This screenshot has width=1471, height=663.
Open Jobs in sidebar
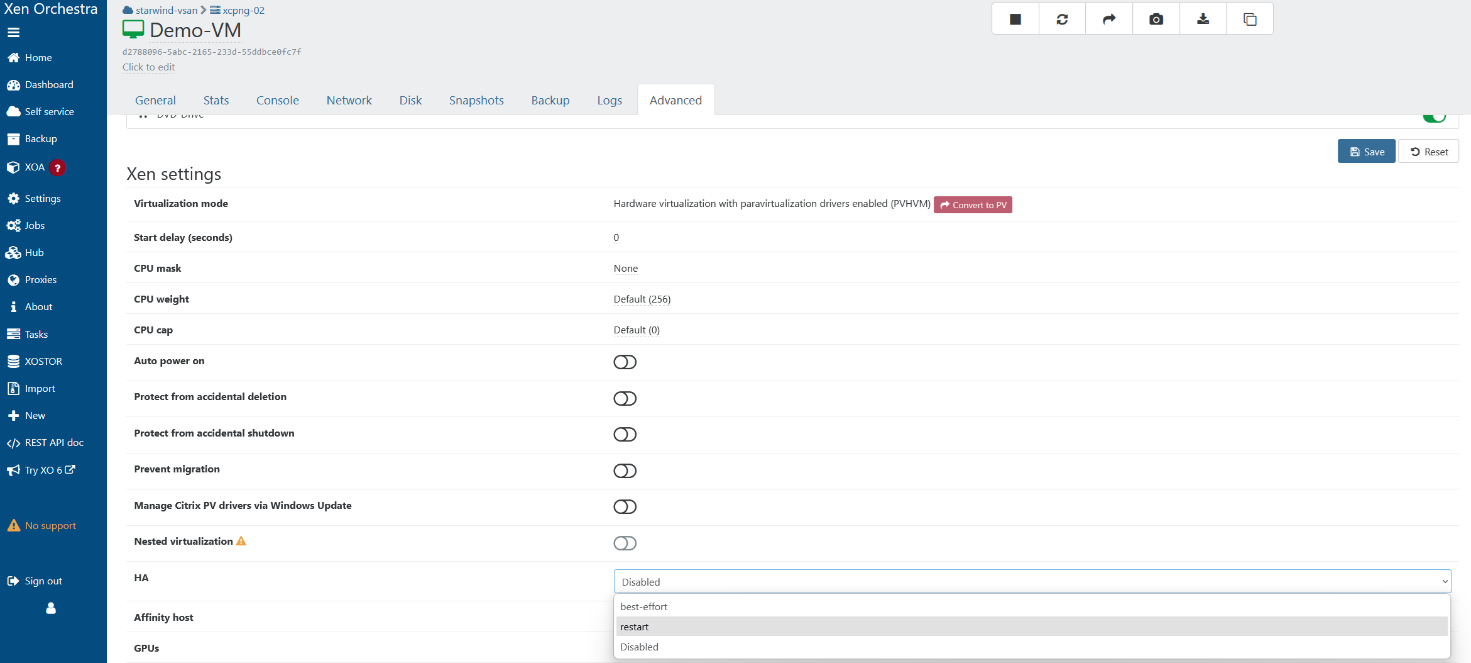click(x=26, y=226)
